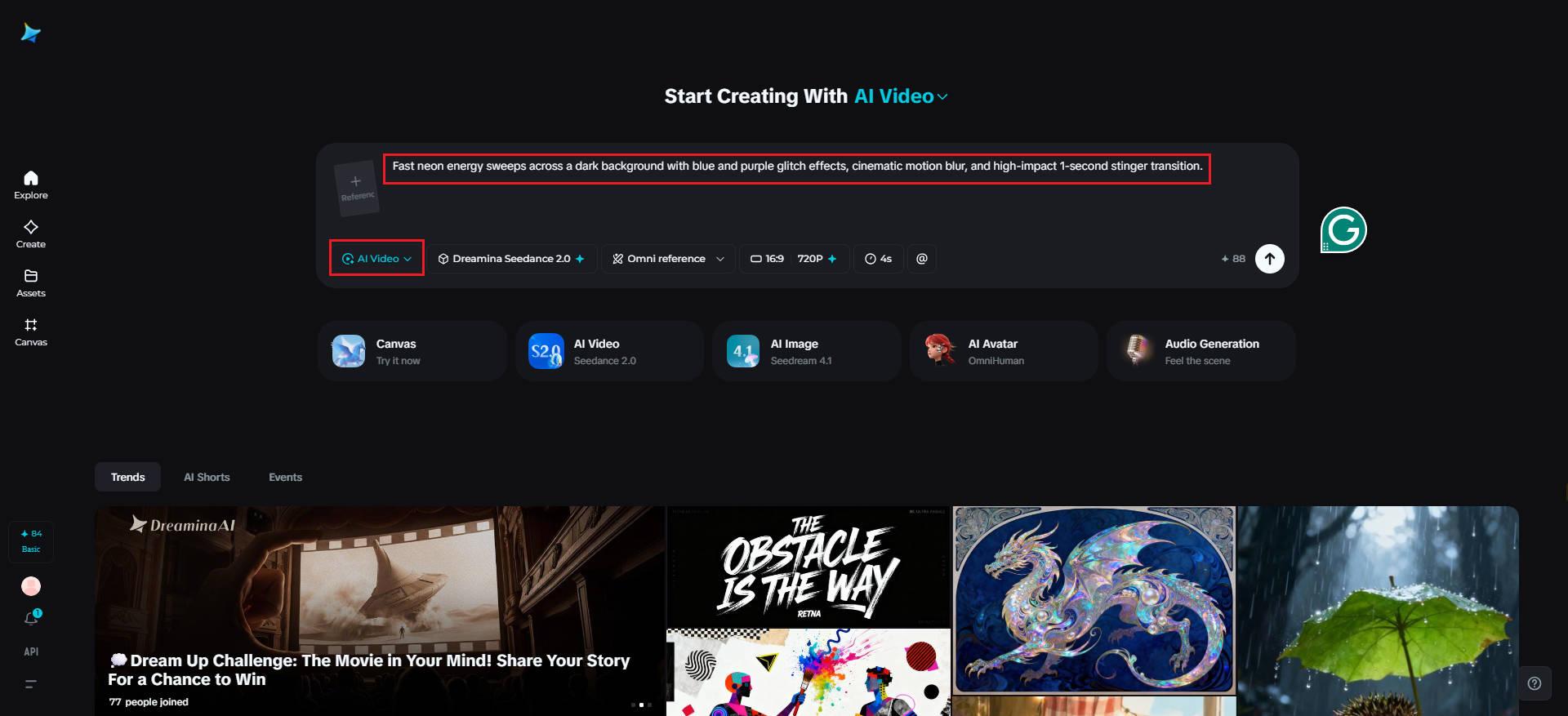
Task: Open the Dream Up Challenge banner
Action: coord(380,611)
